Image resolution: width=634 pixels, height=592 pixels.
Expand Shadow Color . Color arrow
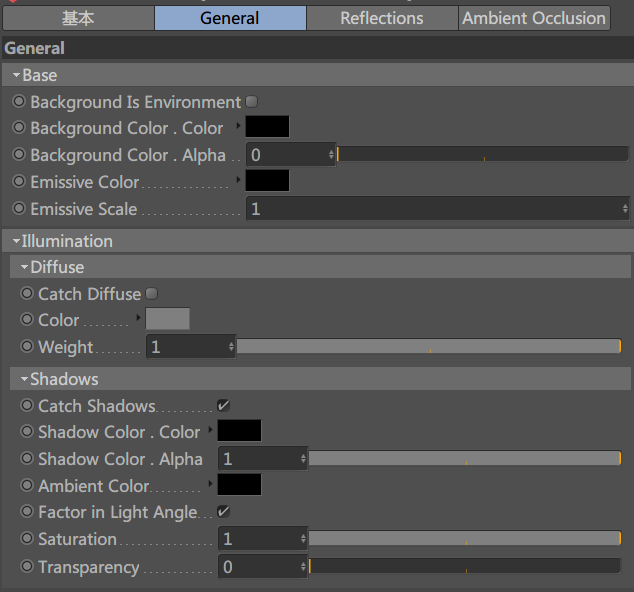pos(211,431)
